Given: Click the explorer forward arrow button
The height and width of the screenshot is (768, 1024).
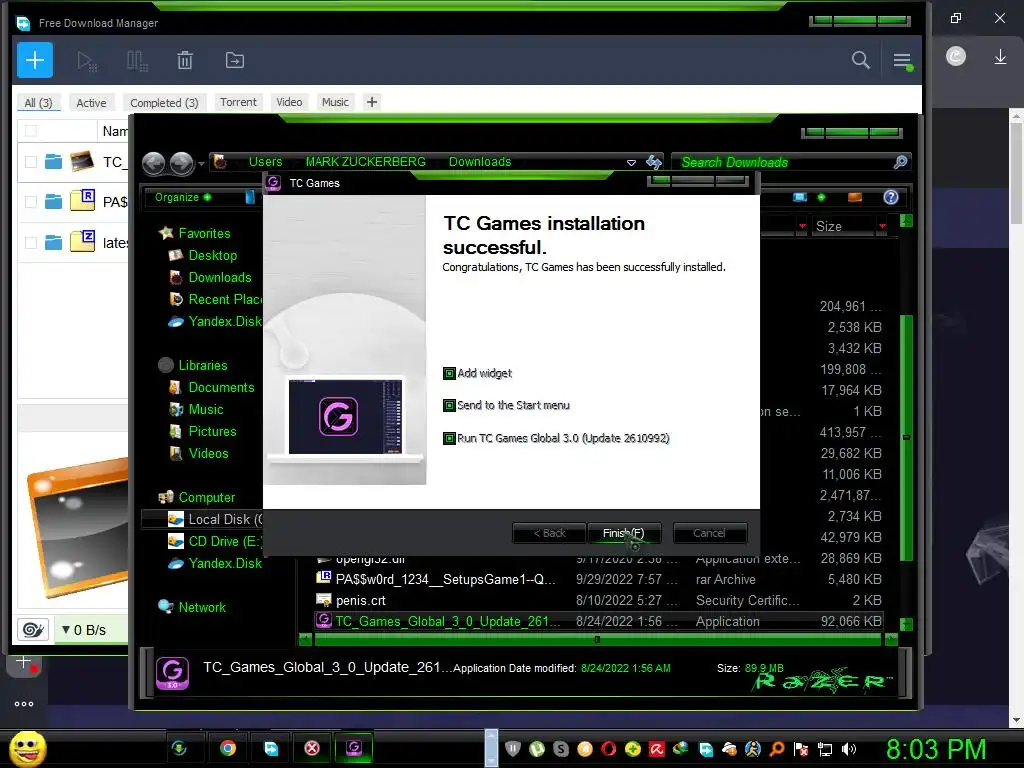Looking at the screenshot, I should tap(182, 163).
